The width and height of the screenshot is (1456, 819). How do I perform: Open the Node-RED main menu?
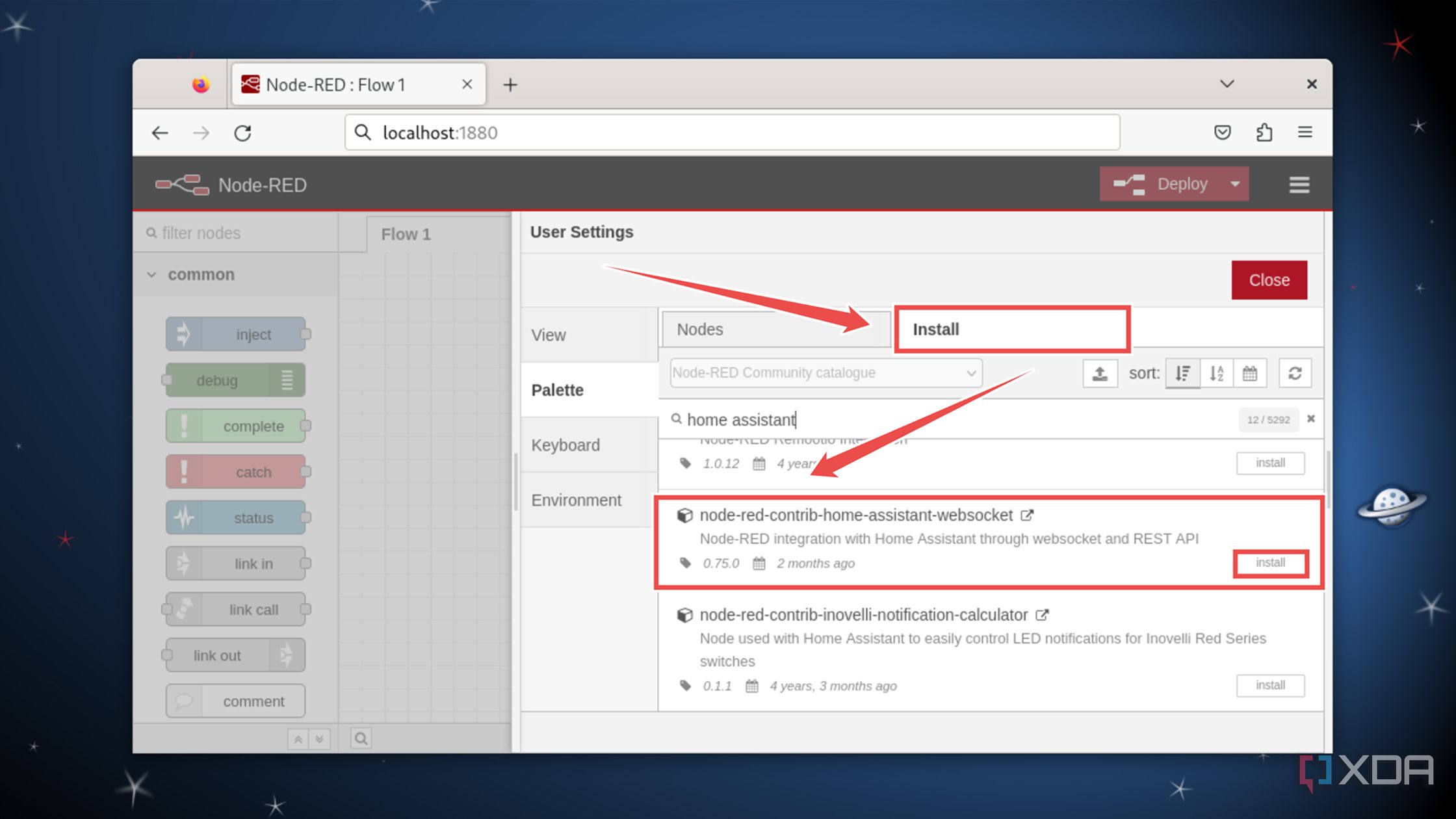[x=1299, y=184]
